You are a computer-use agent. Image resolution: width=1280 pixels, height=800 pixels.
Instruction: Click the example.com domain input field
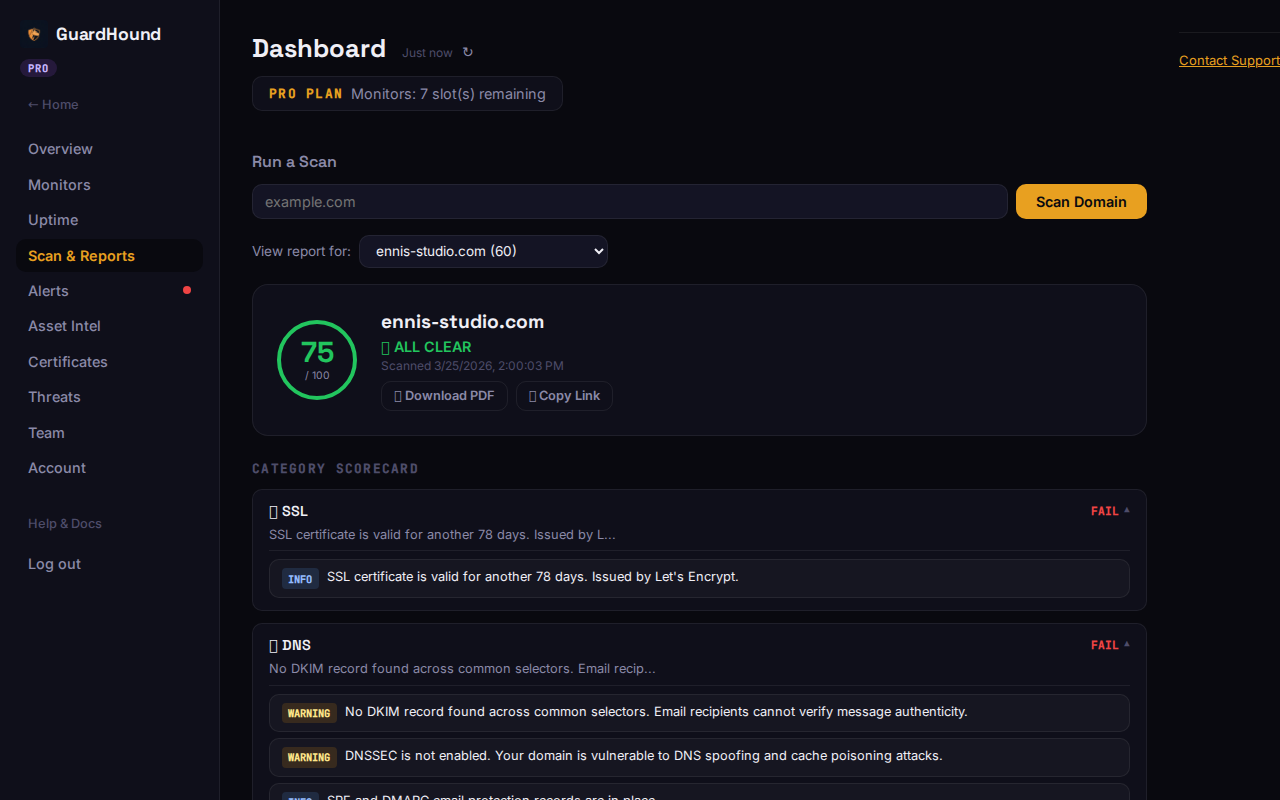coord(630,201)
